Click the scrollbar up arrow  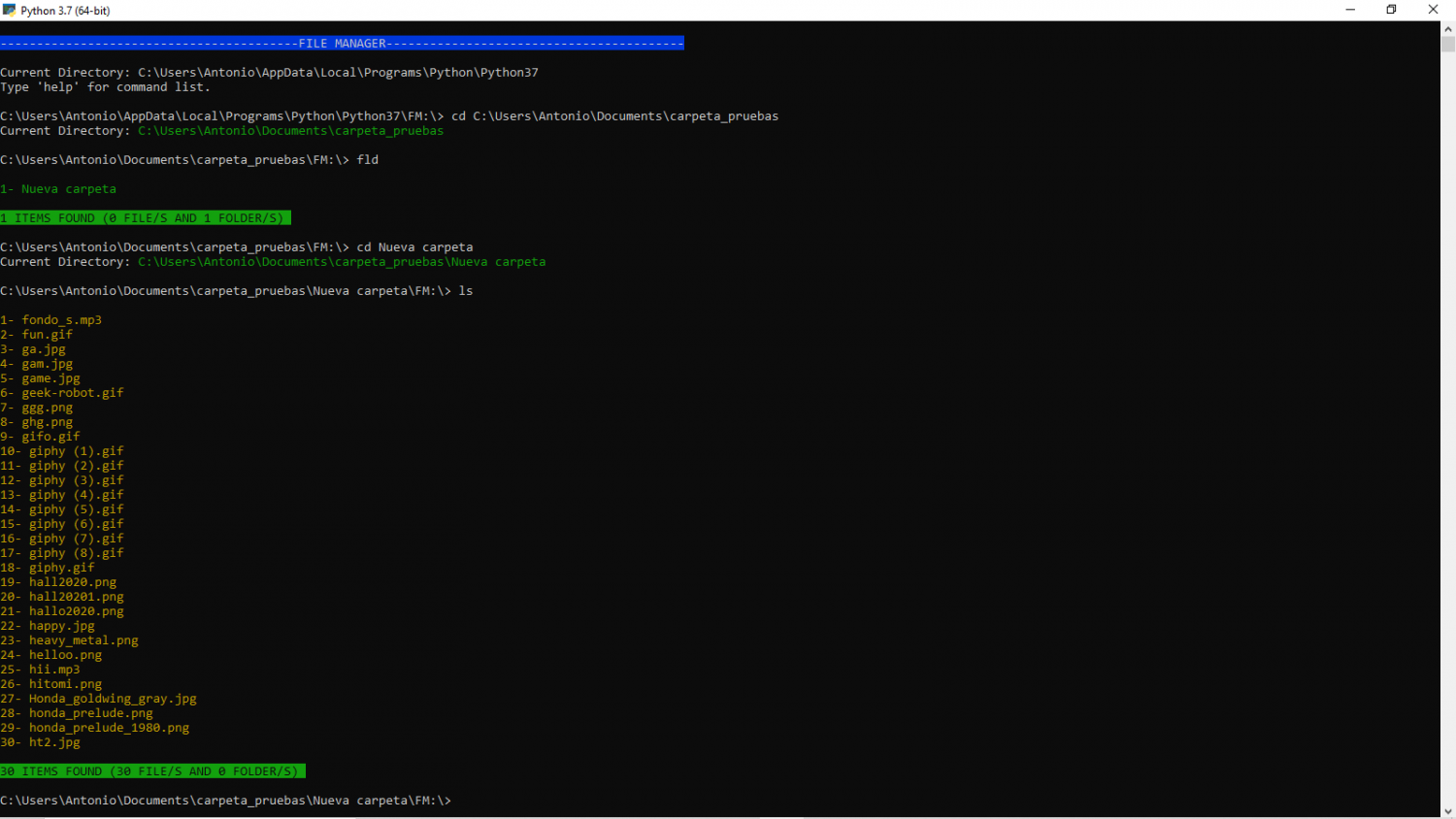1447,28
